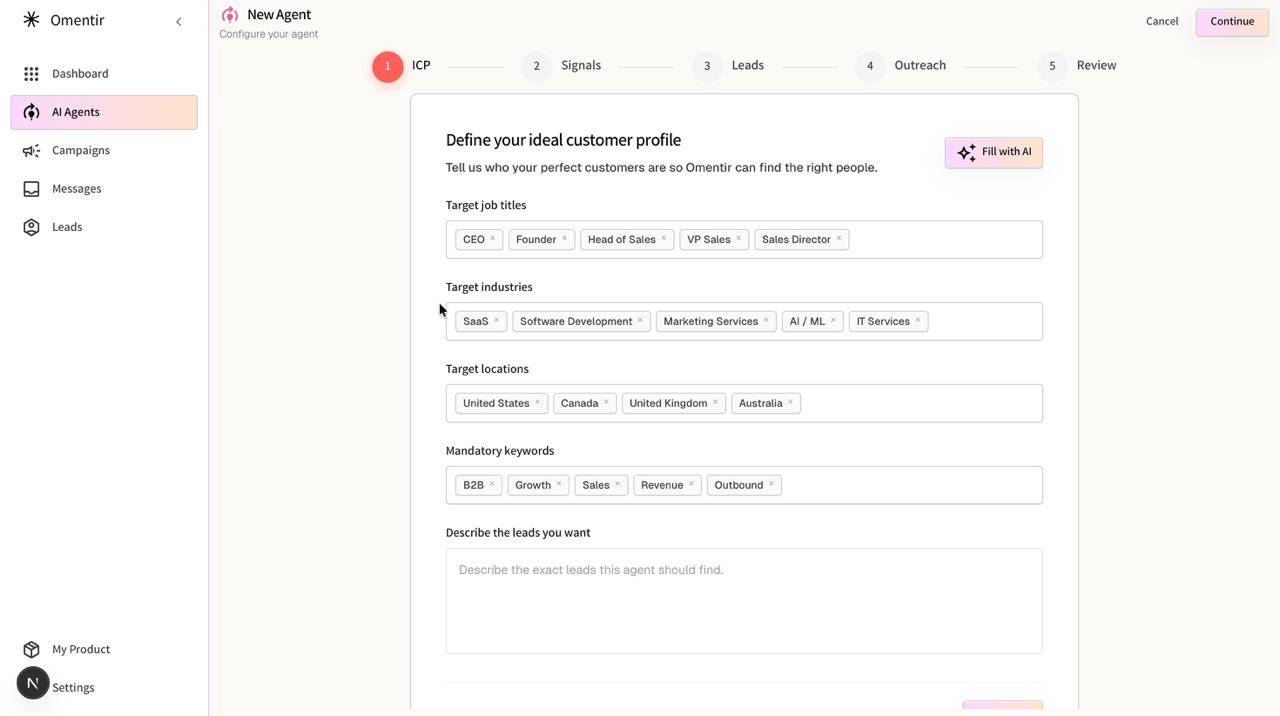1280x716 pixels.
Task: Remove the Sales keyword tag
Action: pos(617,485)
